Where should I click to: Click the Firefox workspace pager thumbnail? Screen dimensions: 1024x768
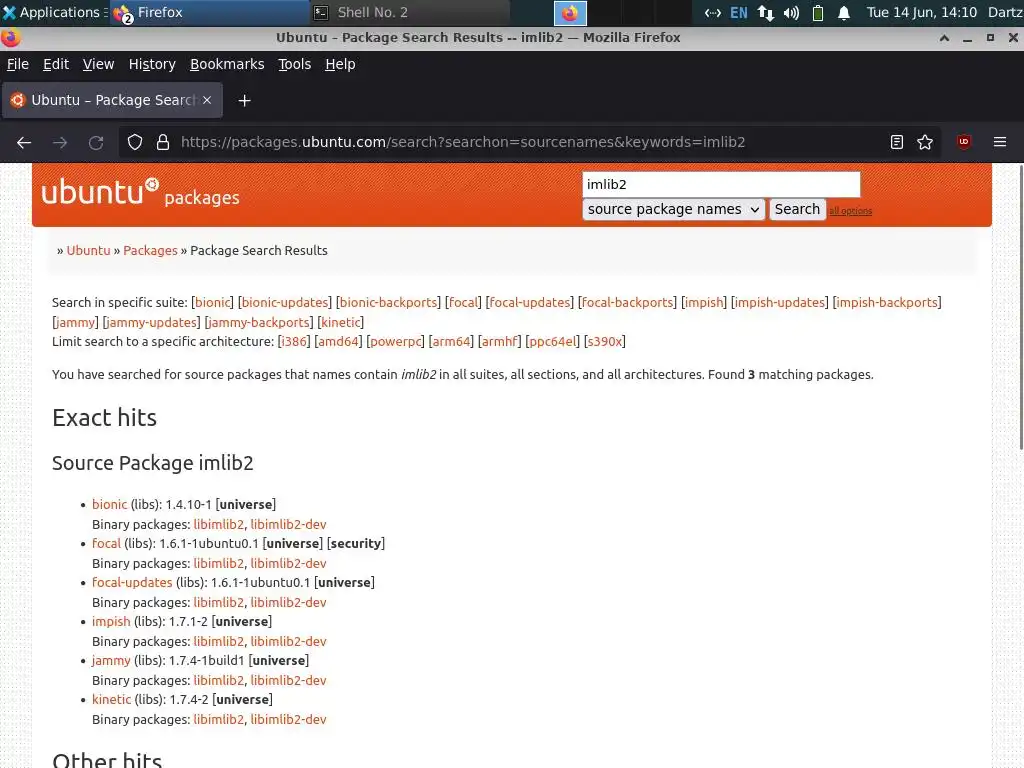(x=570, y=13)
